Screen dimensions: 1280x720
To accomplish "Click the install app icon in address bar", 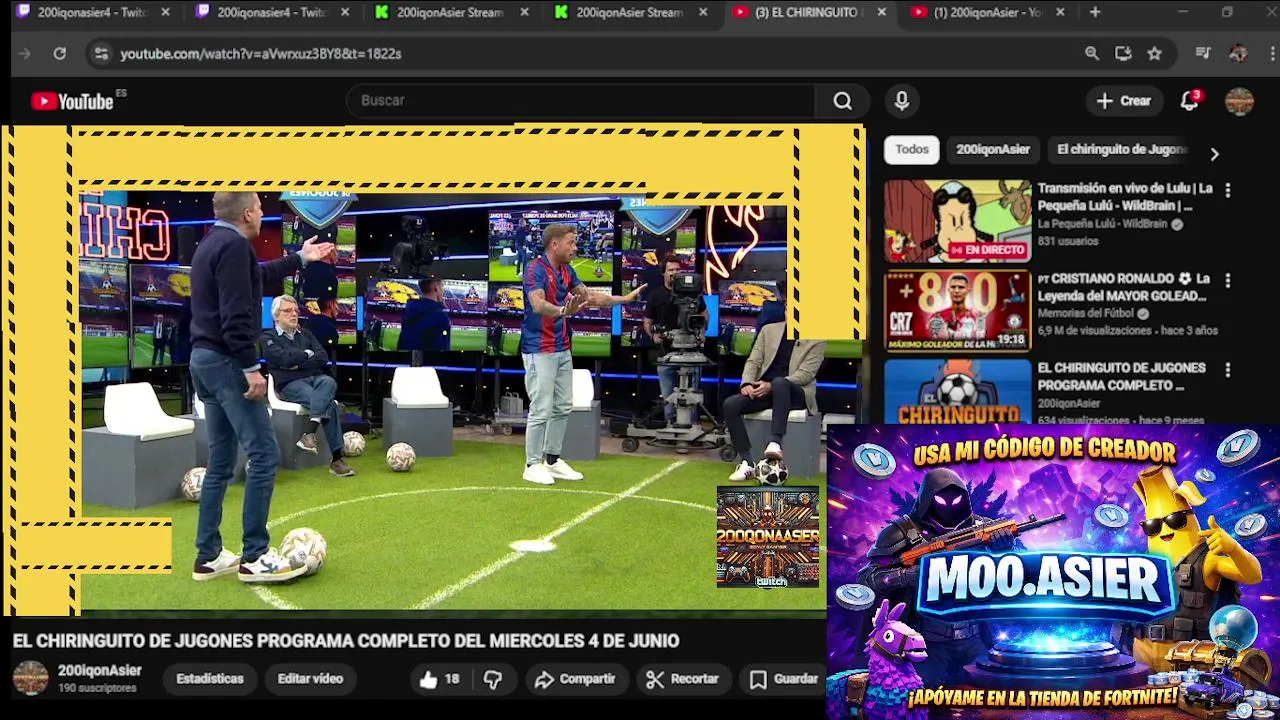I will tap(1123, 53).
